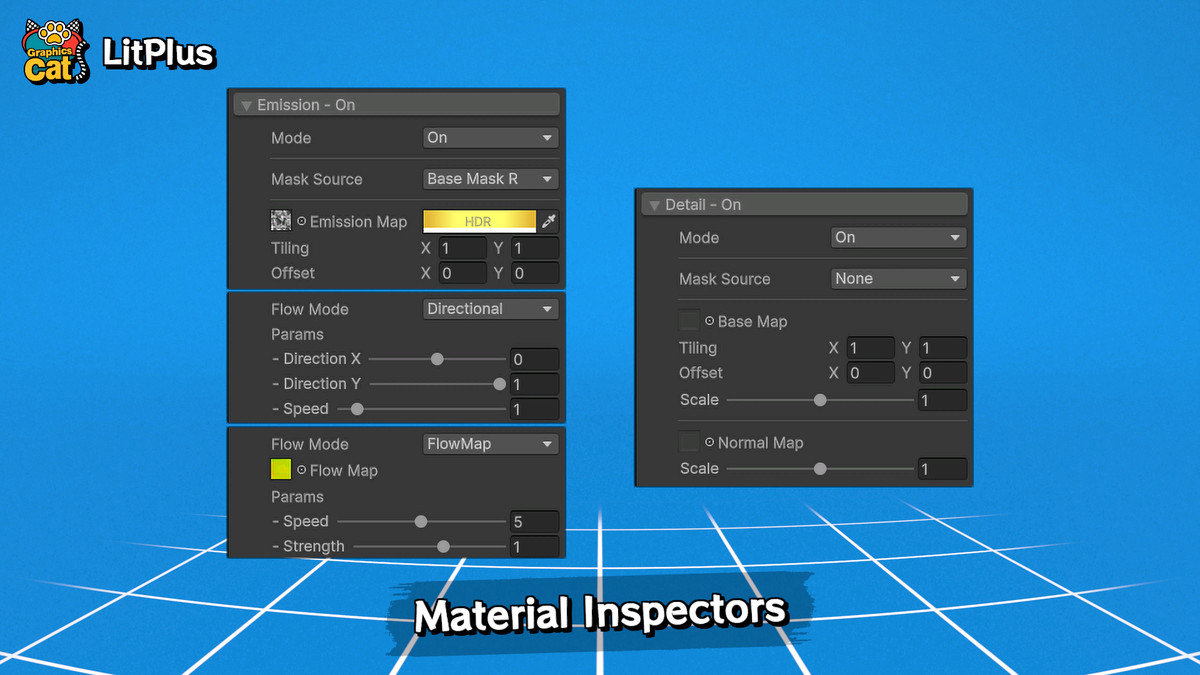Open the Emission Map object picker circle

pyautogui.click(x=301, y=221)
